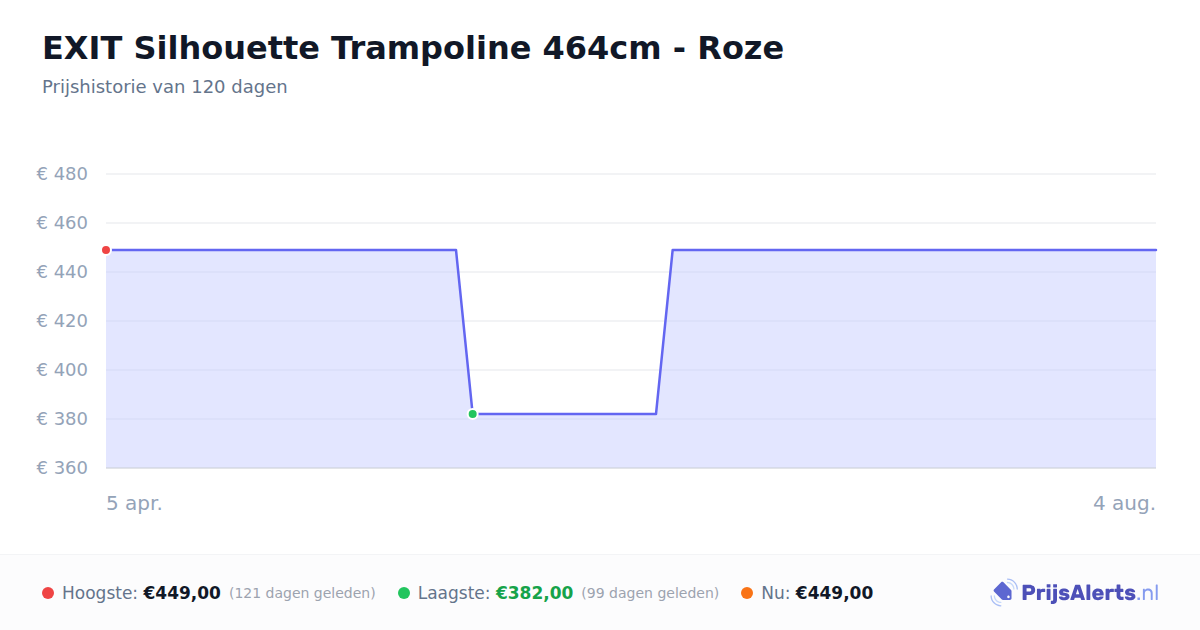
Task: Click the red dot beside Hoogste
Action: coord(48,593)
